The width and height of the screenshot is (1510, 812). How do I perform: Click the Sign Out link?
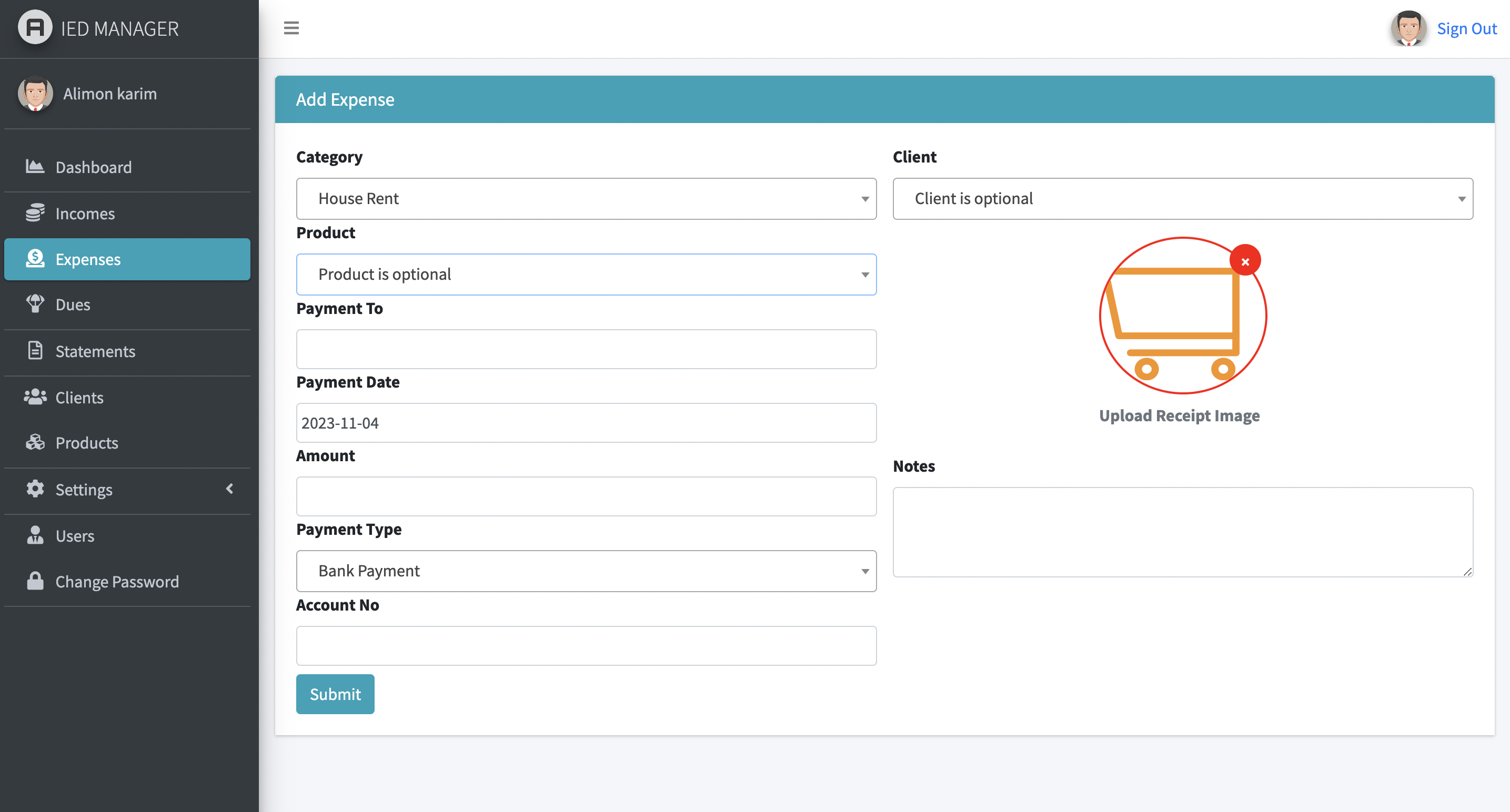click(x=1466, y=28)
